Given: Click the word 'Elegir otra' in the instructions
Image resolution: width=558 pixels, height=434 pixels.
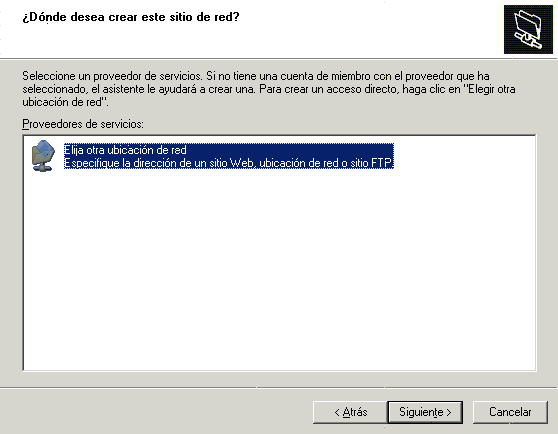Looking at the screenshot, I should (x=492, y=89).
